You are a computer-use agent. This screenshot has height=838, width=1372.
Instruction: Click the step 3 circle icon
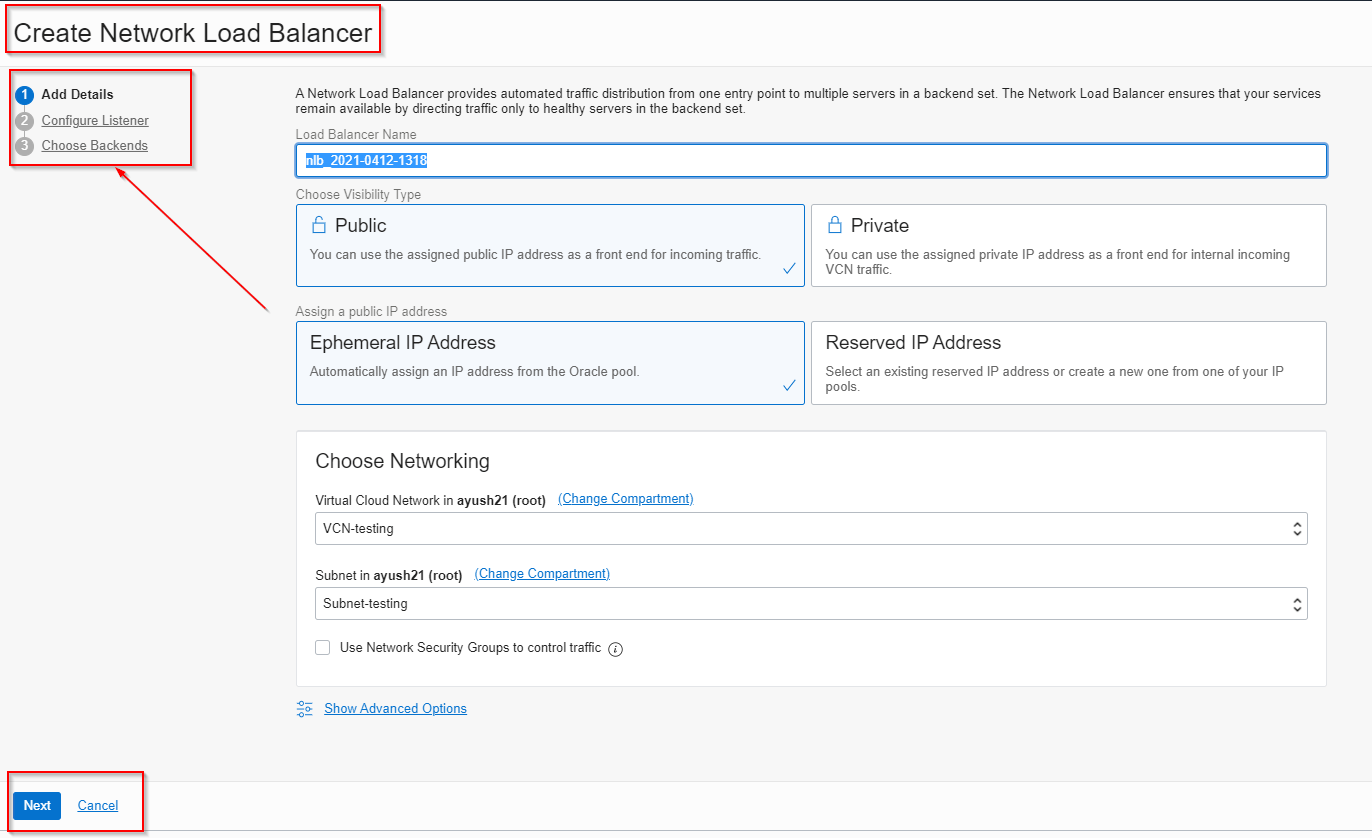[25, 146]
